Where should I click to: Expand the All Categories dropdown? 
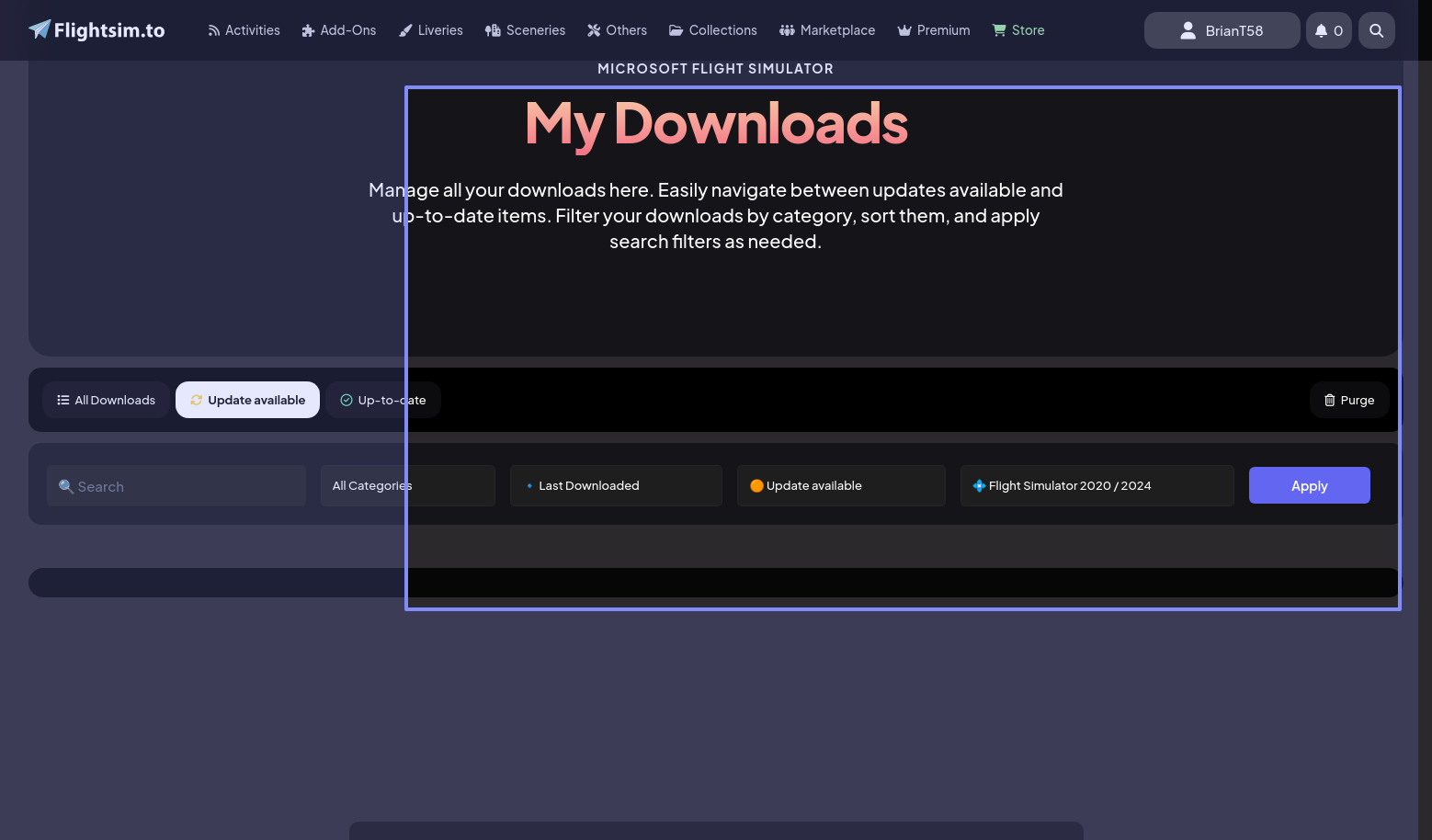point(407,485)
